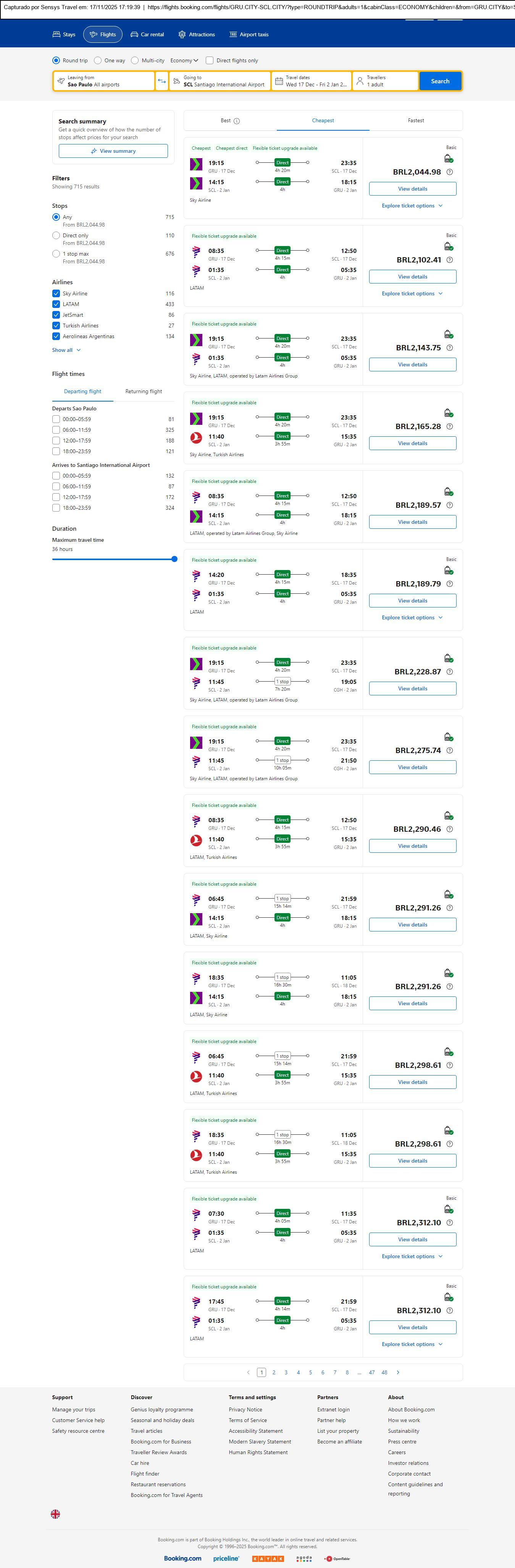Open the Economy cabin class dropdown
The height and width of the screenshot is (1568, 515).
coord(184,60)
